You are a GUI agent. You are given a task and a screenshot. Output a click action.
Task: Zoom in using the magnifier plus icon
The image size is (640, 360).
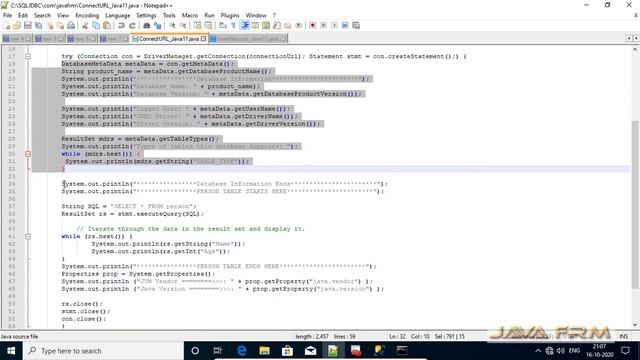point(172,25)
